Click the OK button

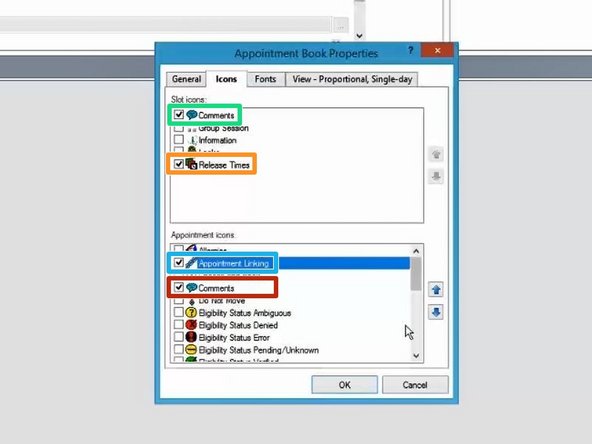click(344, 385)
